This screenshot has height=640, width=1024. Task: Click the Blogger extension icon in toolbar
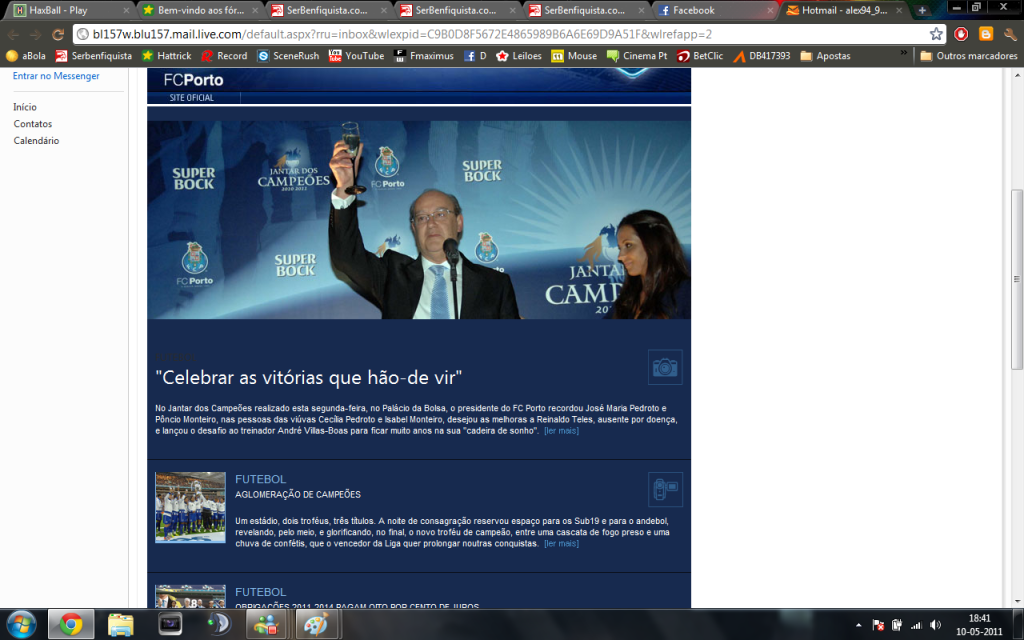tap(986, 33)
